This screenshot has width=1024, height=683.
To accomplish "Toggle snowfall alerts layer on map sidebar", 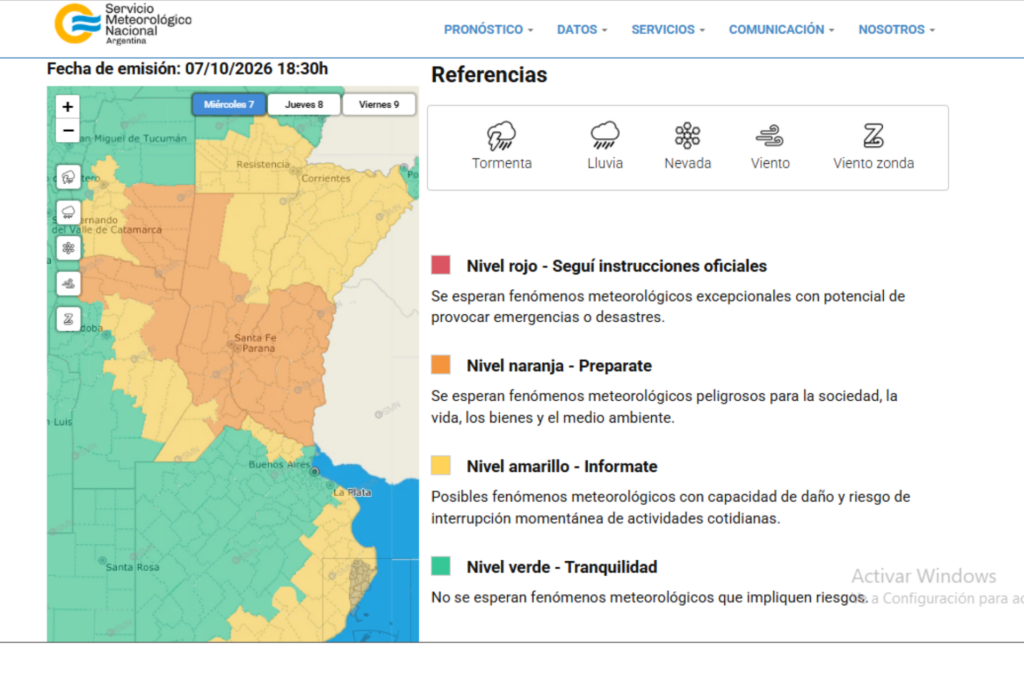I will pyautogui.click(x=69, y=248).
